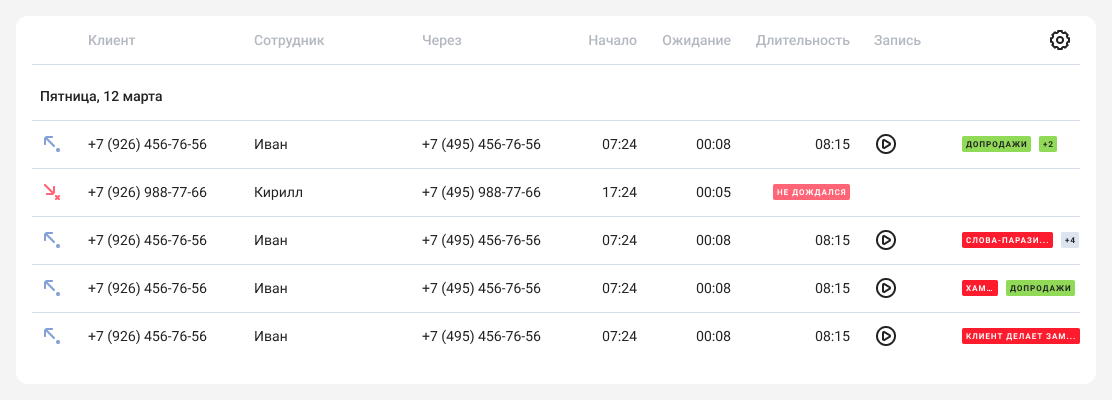Click the Клиент column header
The width and height of the screenshot is (1112, 400).
(111, 41)
